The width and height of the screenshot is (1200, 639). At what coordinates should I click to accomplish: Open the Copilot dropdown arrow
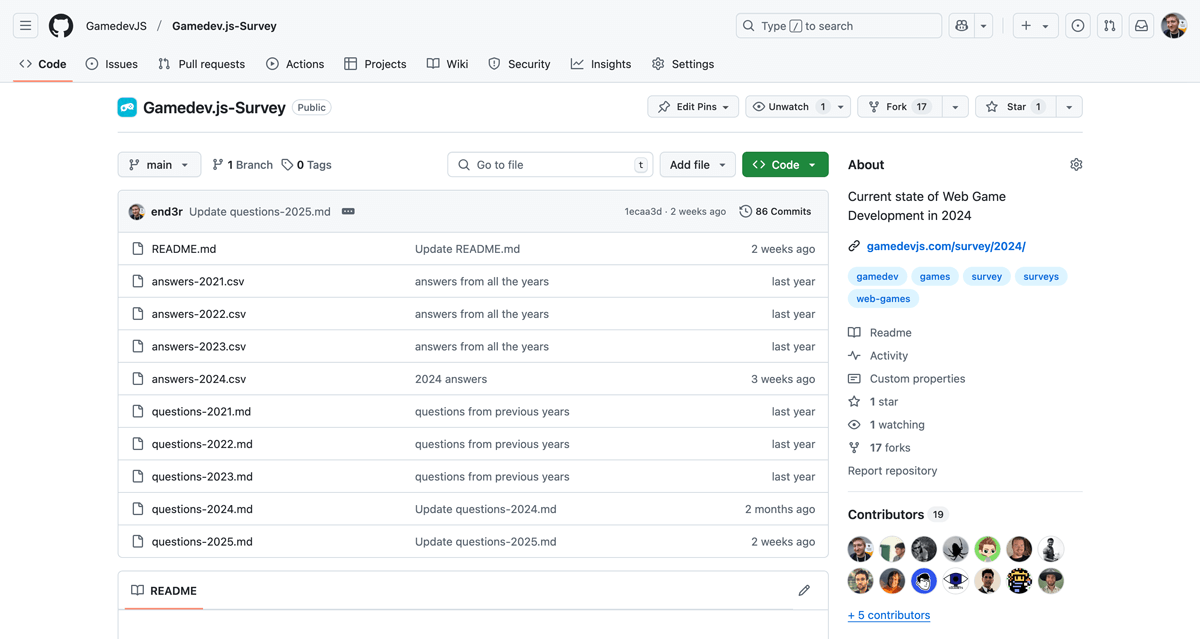click(x=984, y=26)
